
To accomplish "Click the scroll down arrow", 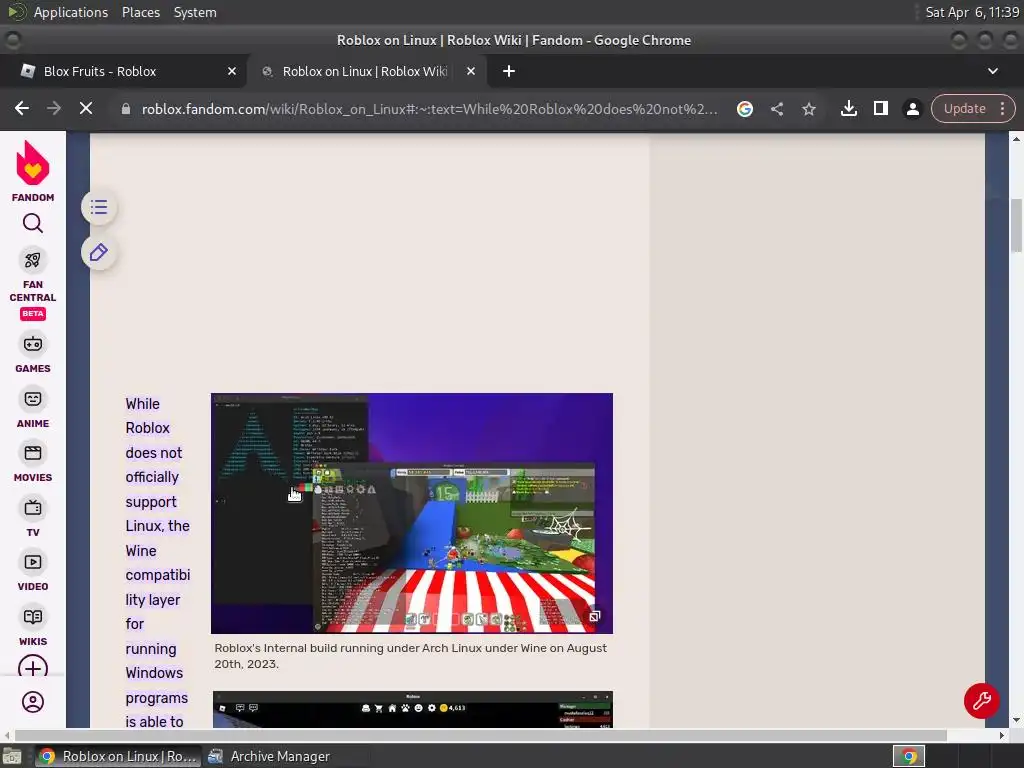I will coord(1016,720).
